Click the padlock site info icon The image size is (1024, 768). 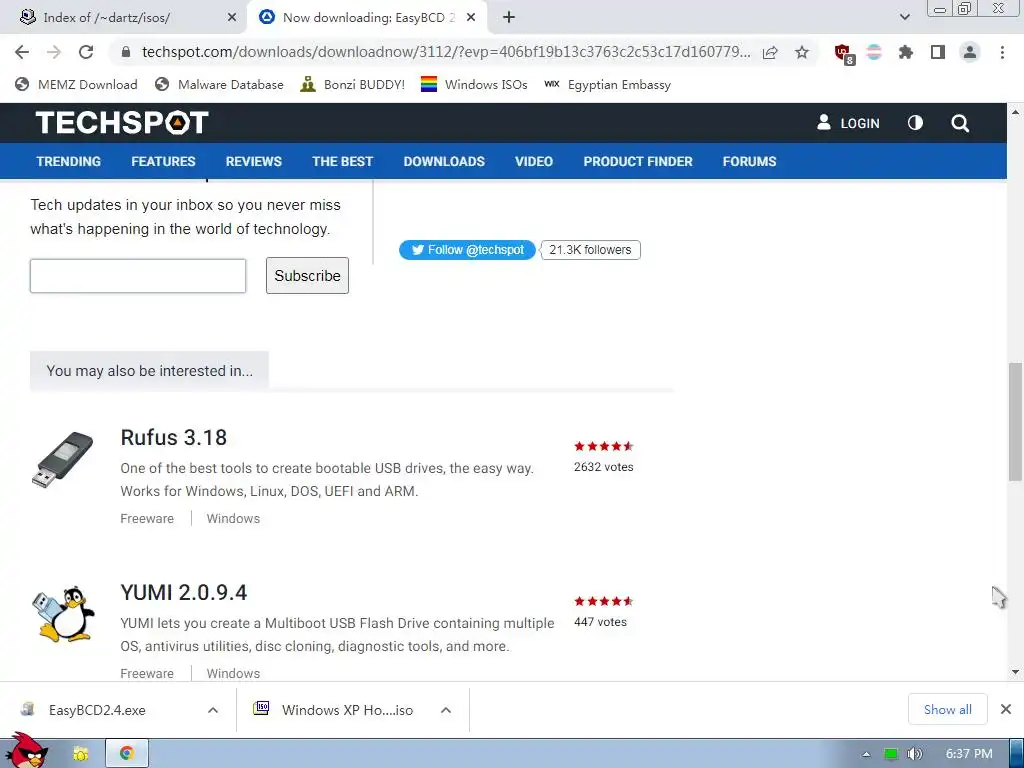pyautogui.click(x=126, y=52)
